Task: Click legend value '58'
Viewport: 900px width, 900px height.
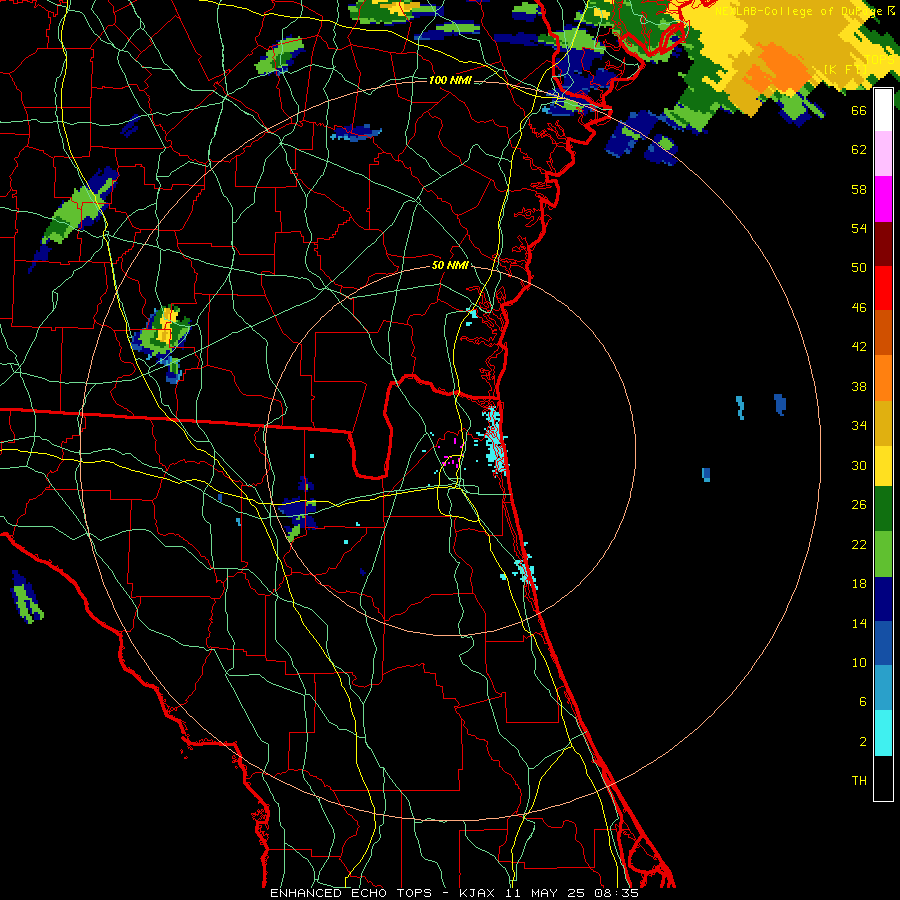Action: tap(859, 189)
